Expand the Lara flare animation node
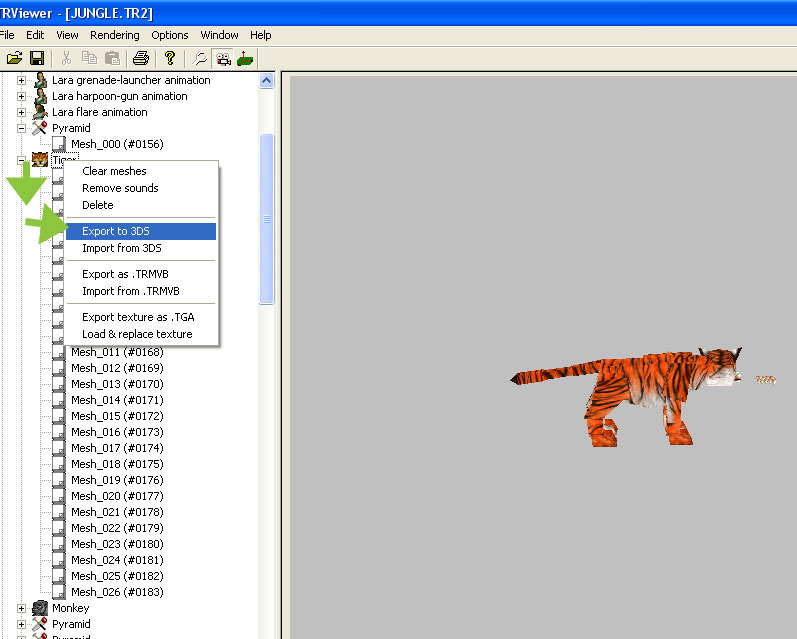Image resolution: width=797 pixels, height=639 pixels. tap(21, 112)
